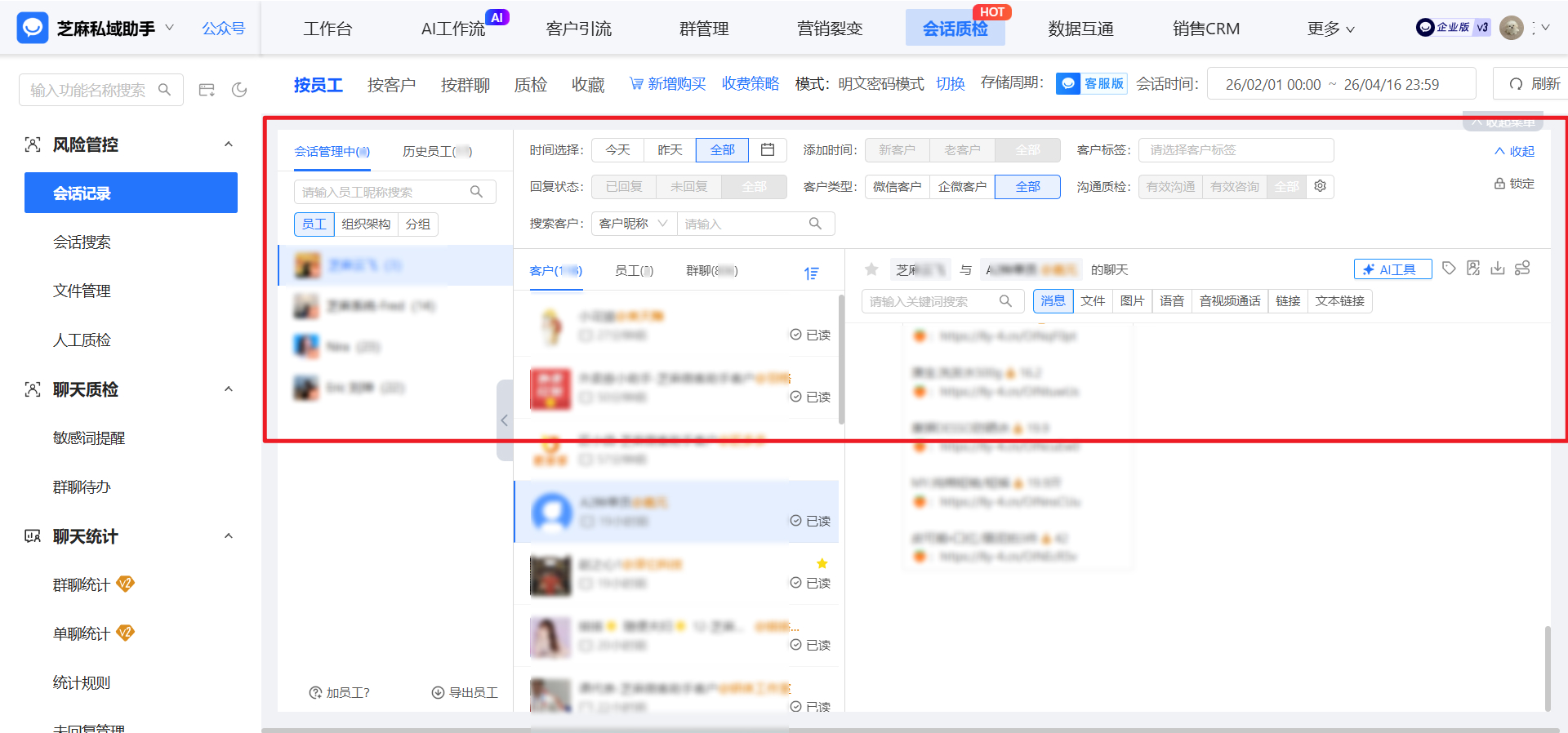This screenshot has height=733, width=1568.
Task: Open 会话搜索 in sidebar
Action: tap(82, 242)
